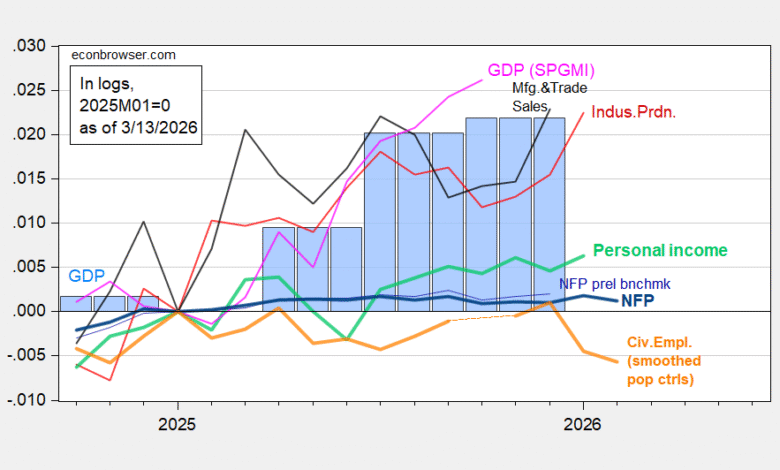Click the rightmost tall blue GDP bar

point(550,214)
